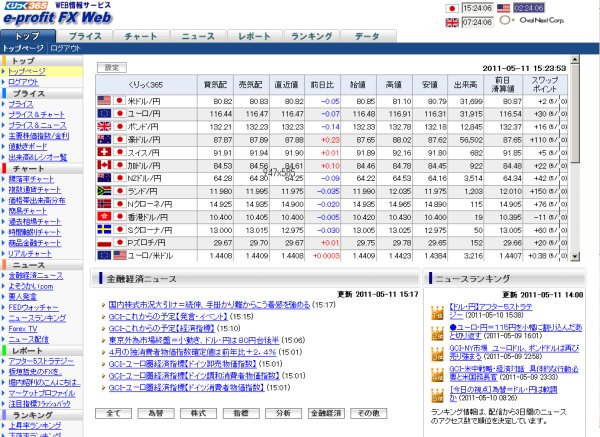Open the プライス main tab
The height and width of the screenshot is (437, 600).
[x=85, y=36]
